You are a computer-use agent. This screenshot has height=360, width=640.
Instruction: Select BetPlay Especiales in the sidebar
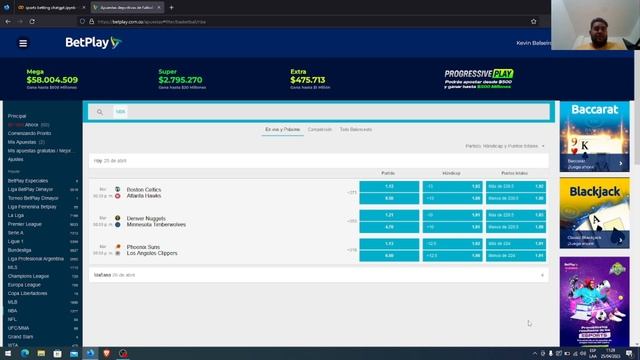[x=28, y=180]
